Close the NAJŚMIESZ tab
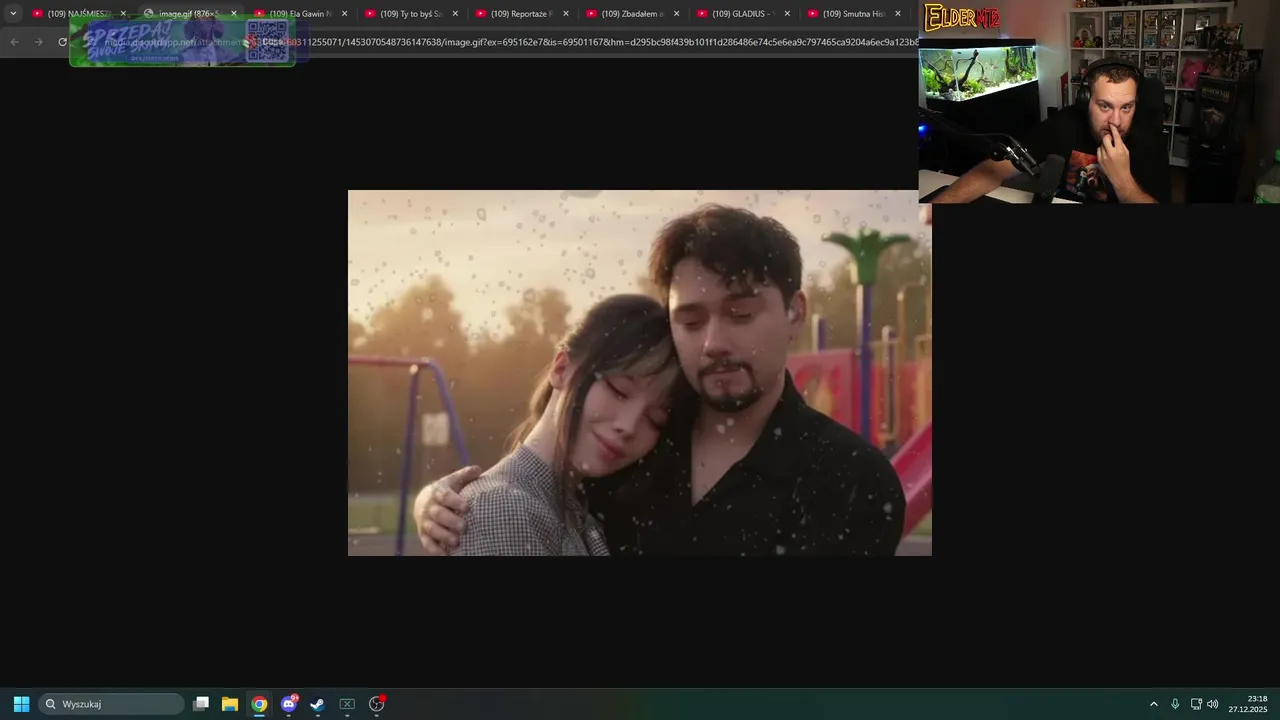The width and height of the screenshot is (1280, 720). [123, 14]
